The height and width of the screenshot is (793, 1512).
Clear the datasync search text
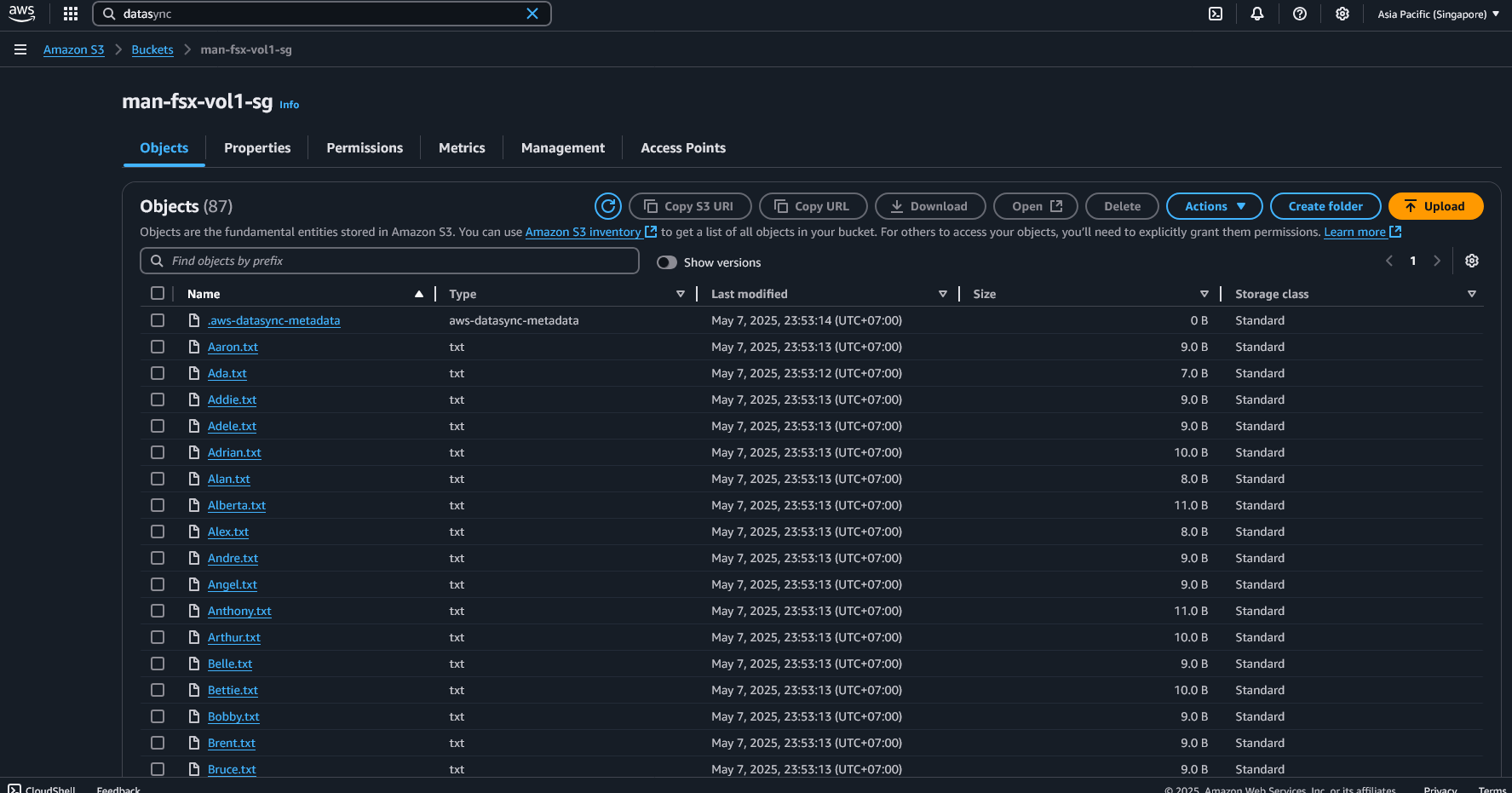click(x=532, y=14)
